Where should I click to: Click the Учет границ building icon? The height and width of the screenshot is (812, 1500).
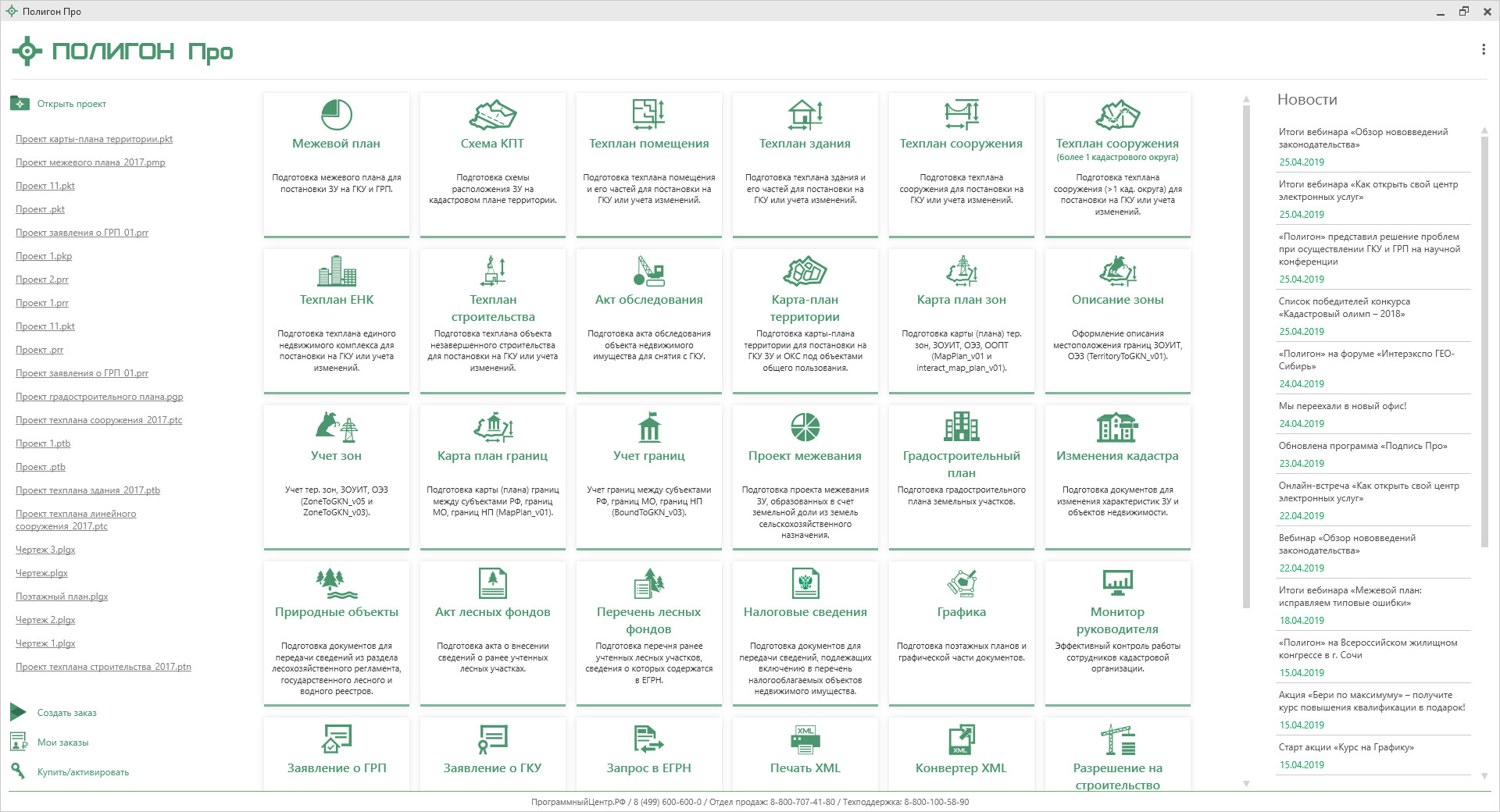(649, 427)
